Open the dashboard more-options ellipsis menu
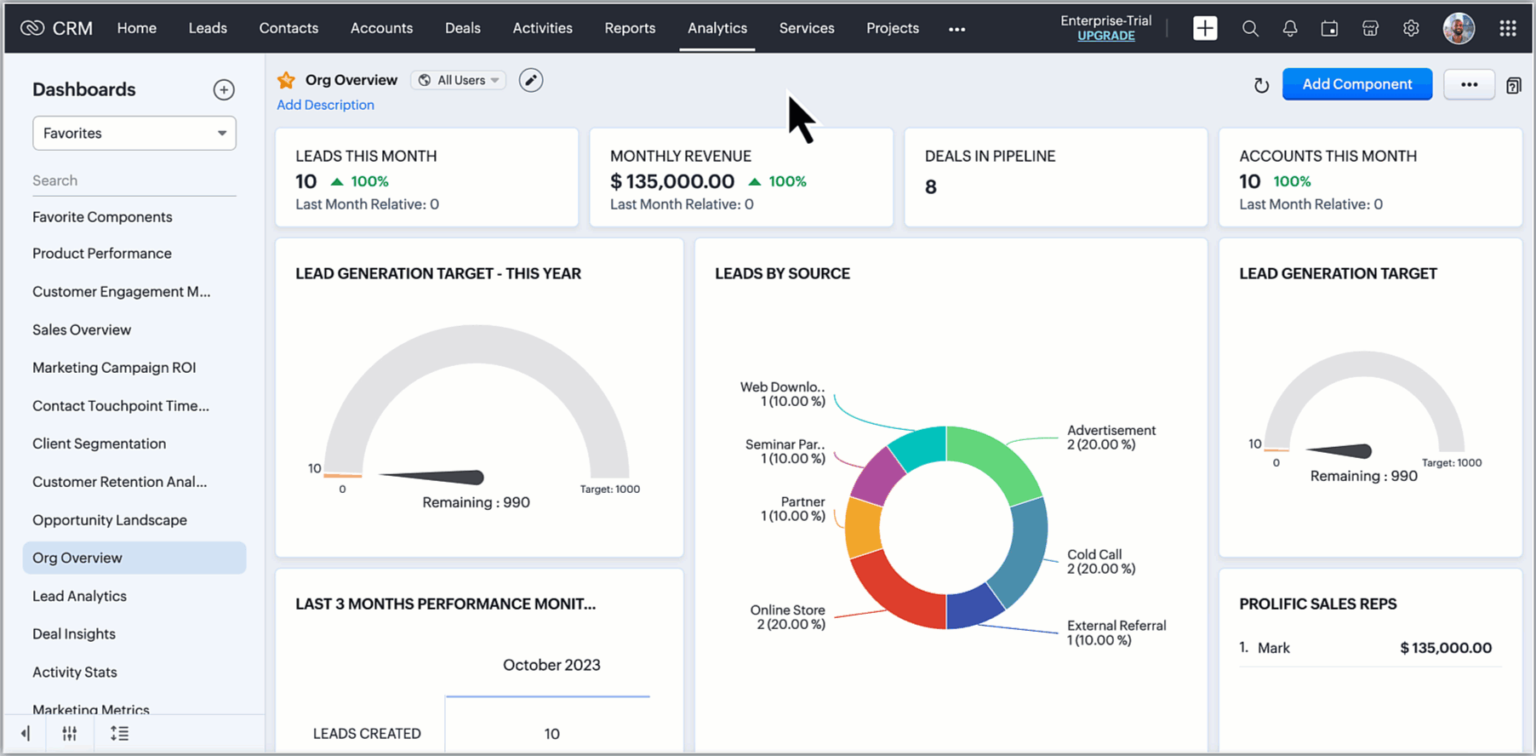Image resolution: width=1536 pixels, height=756 pixels. tap(1468, 85)
